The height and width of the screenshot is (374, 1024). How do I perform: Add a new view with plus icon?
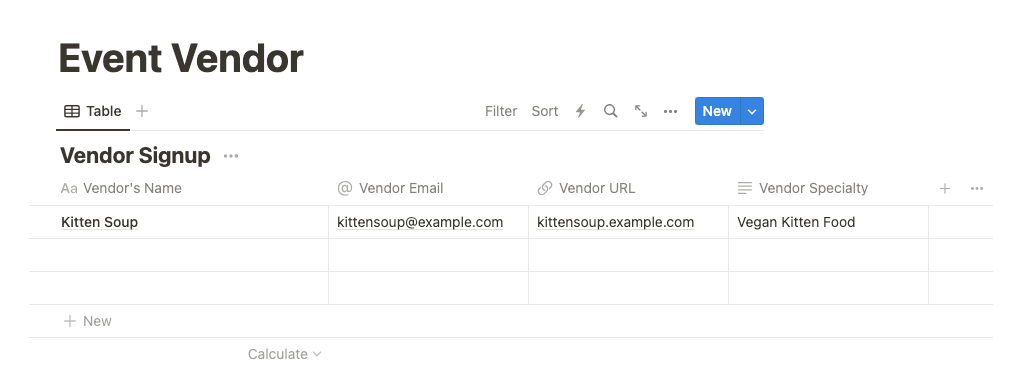(142, 111)
